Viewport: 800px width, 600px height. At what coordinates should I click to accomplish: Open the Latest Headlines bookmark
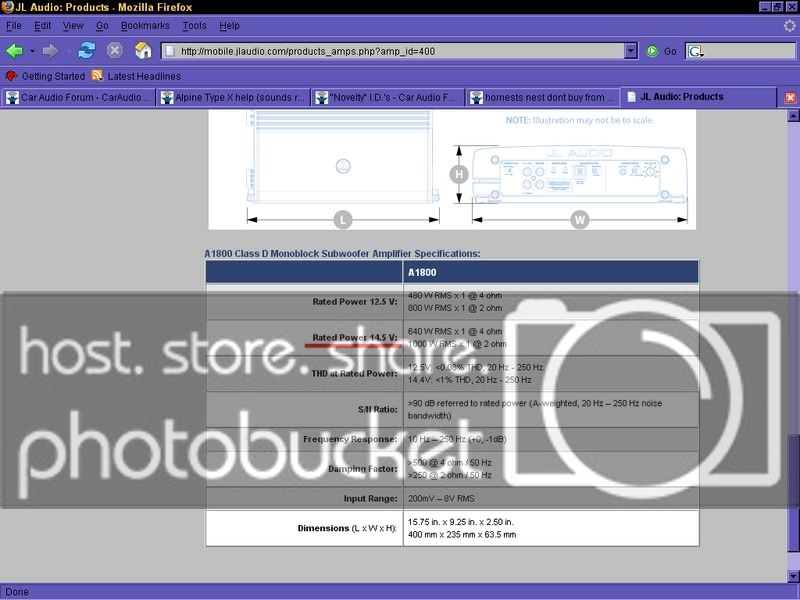click(x=144, y=76)
